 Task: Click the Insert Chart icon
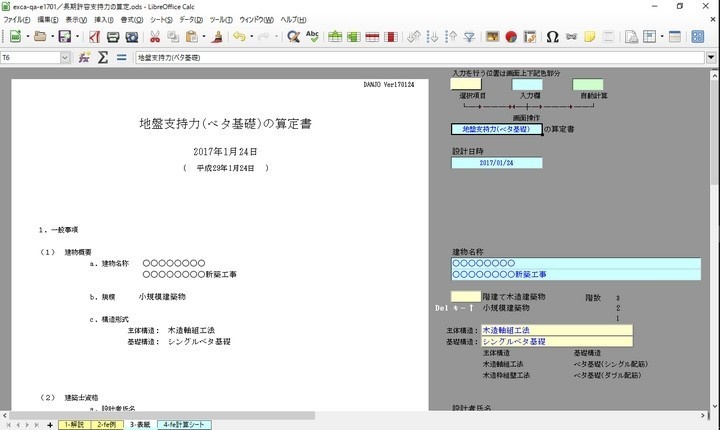(511, 37)
